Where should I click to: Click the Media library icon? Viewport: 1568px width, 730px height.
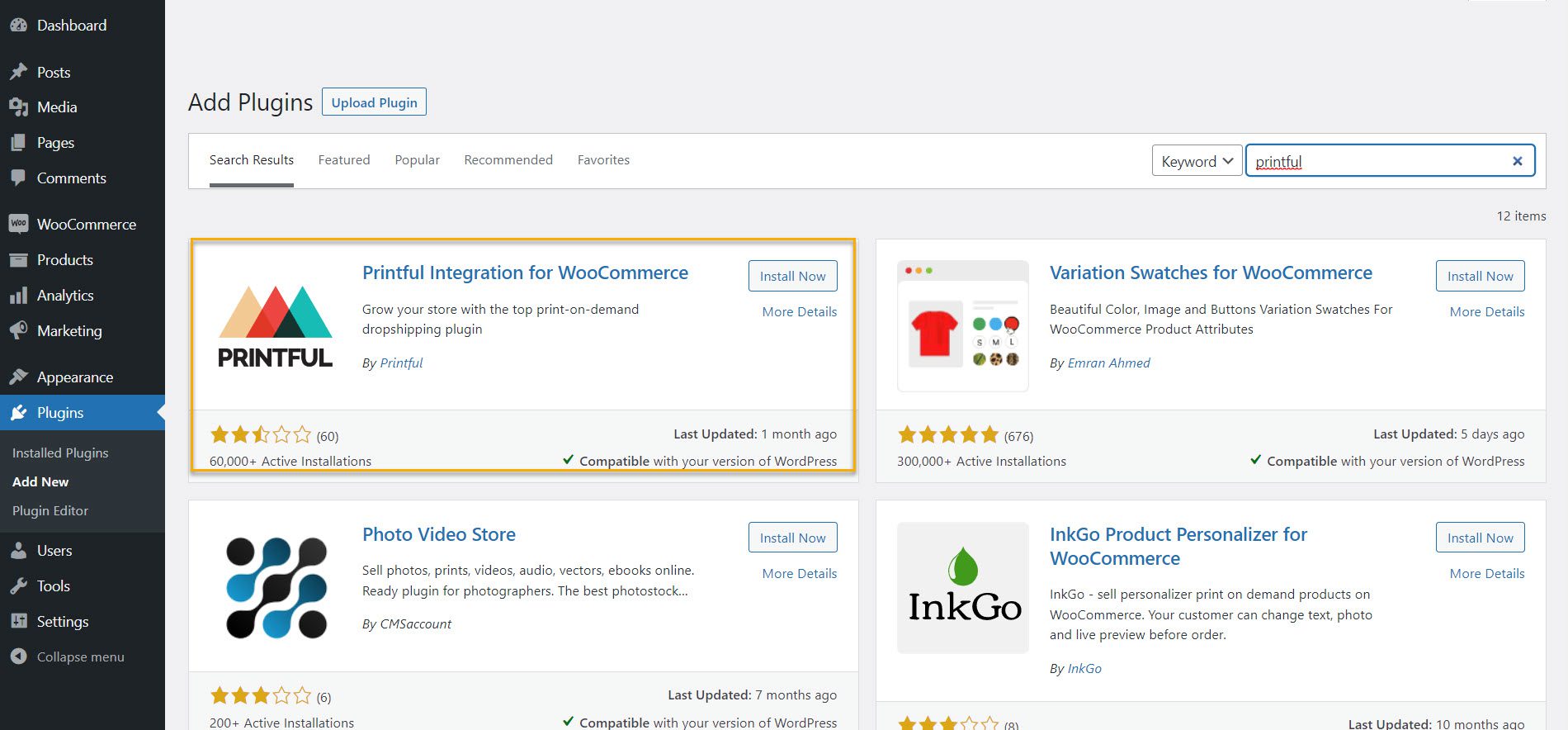[18, 107]
